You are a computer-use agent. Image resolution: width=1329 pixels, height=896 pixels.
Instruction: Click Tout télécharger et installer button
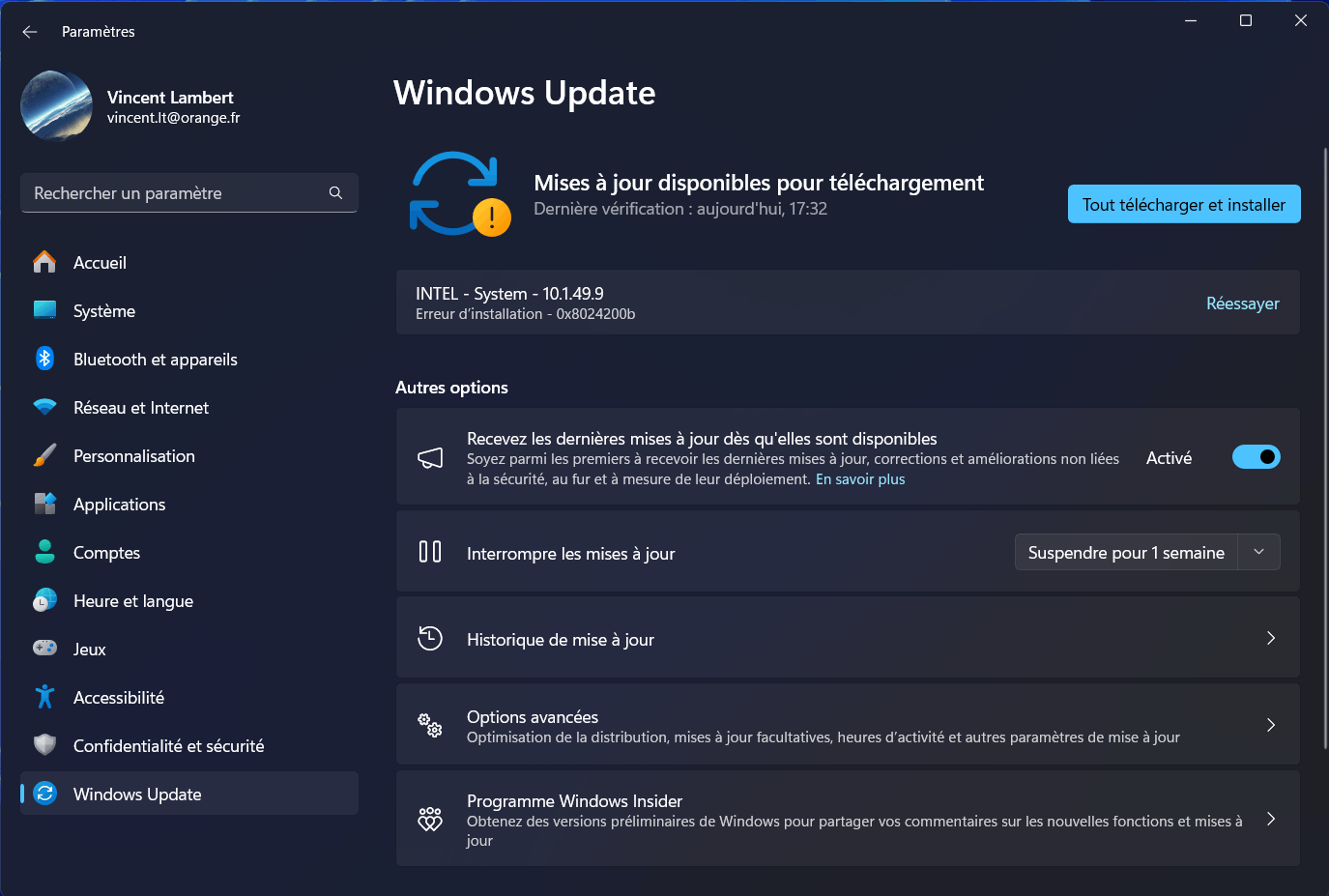point(1184,204)
